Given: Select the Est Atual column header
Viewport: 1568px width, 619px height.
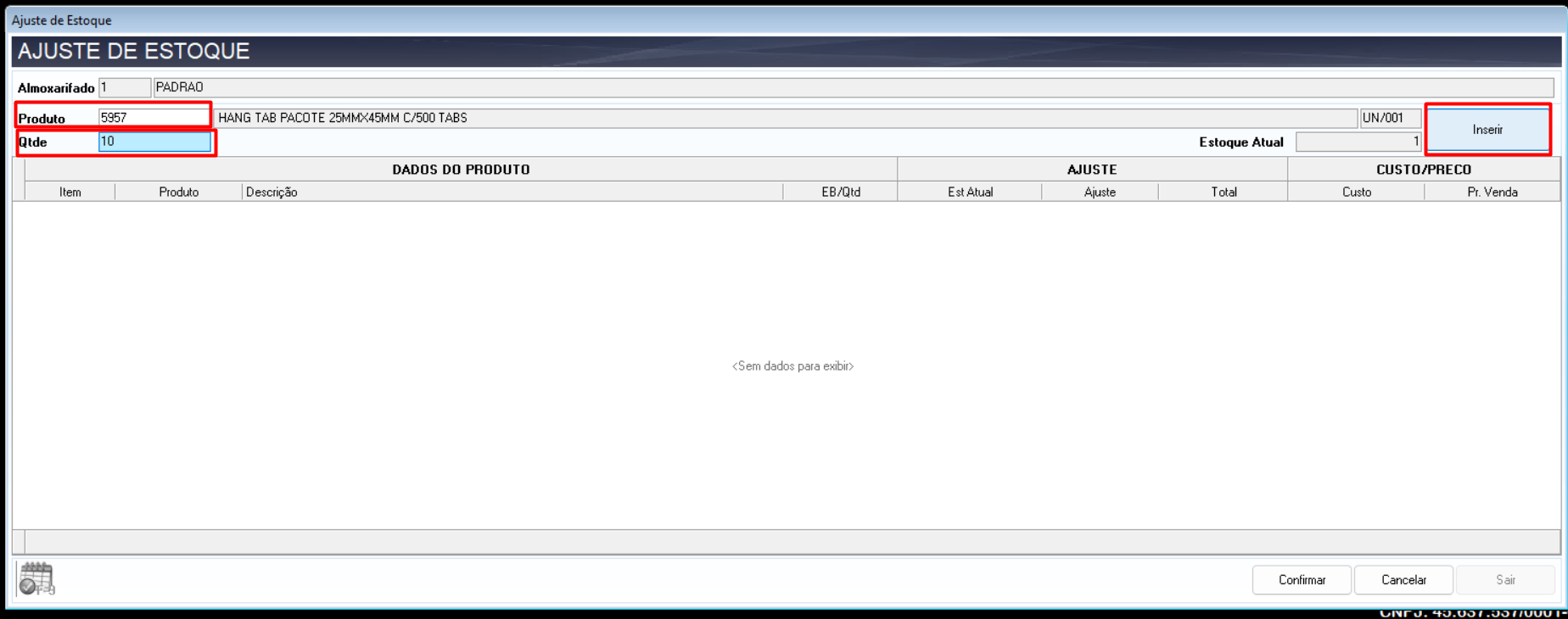Looking at the screenshot, I should [x=970, y=192].
